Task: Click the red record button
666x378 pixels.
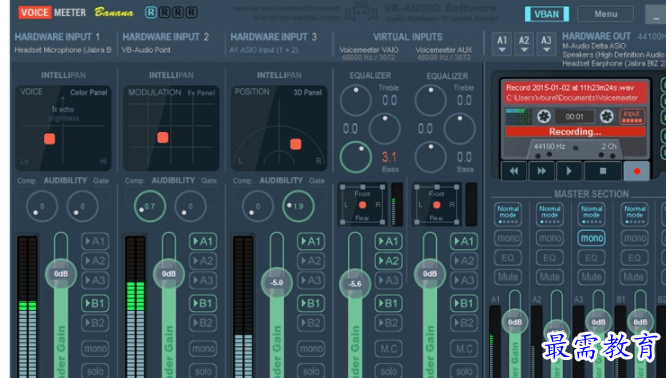Action: 636,171
